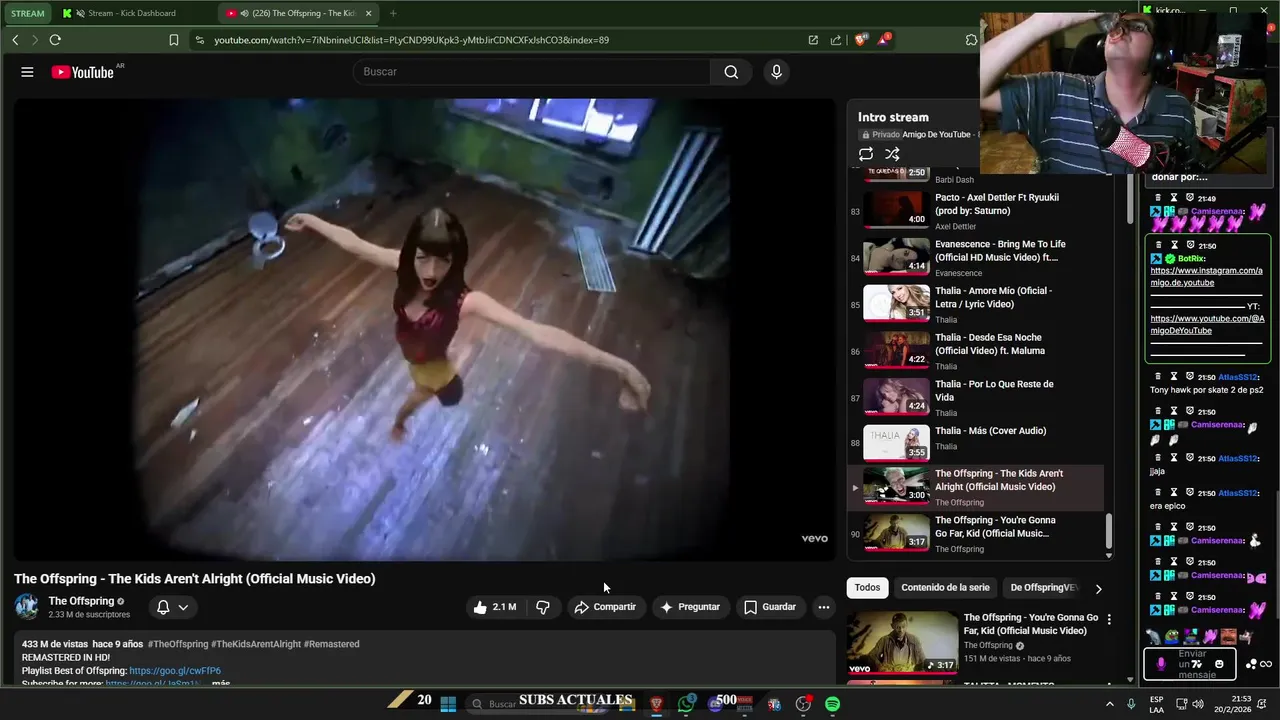The width and height of the screenshot is (1280, 720).
Task: Toggle playlist shuffle button
Action: (892, 154)
